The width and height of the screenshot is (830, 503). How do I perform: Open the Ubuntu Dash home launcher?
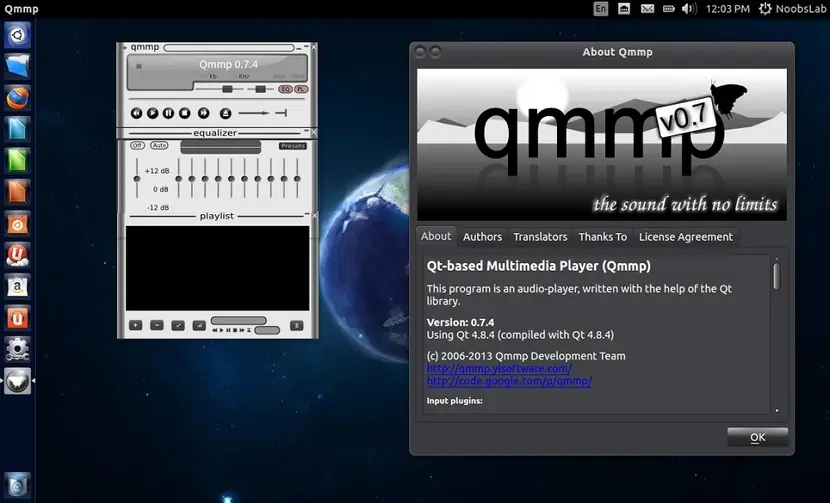tap(17, 35)
